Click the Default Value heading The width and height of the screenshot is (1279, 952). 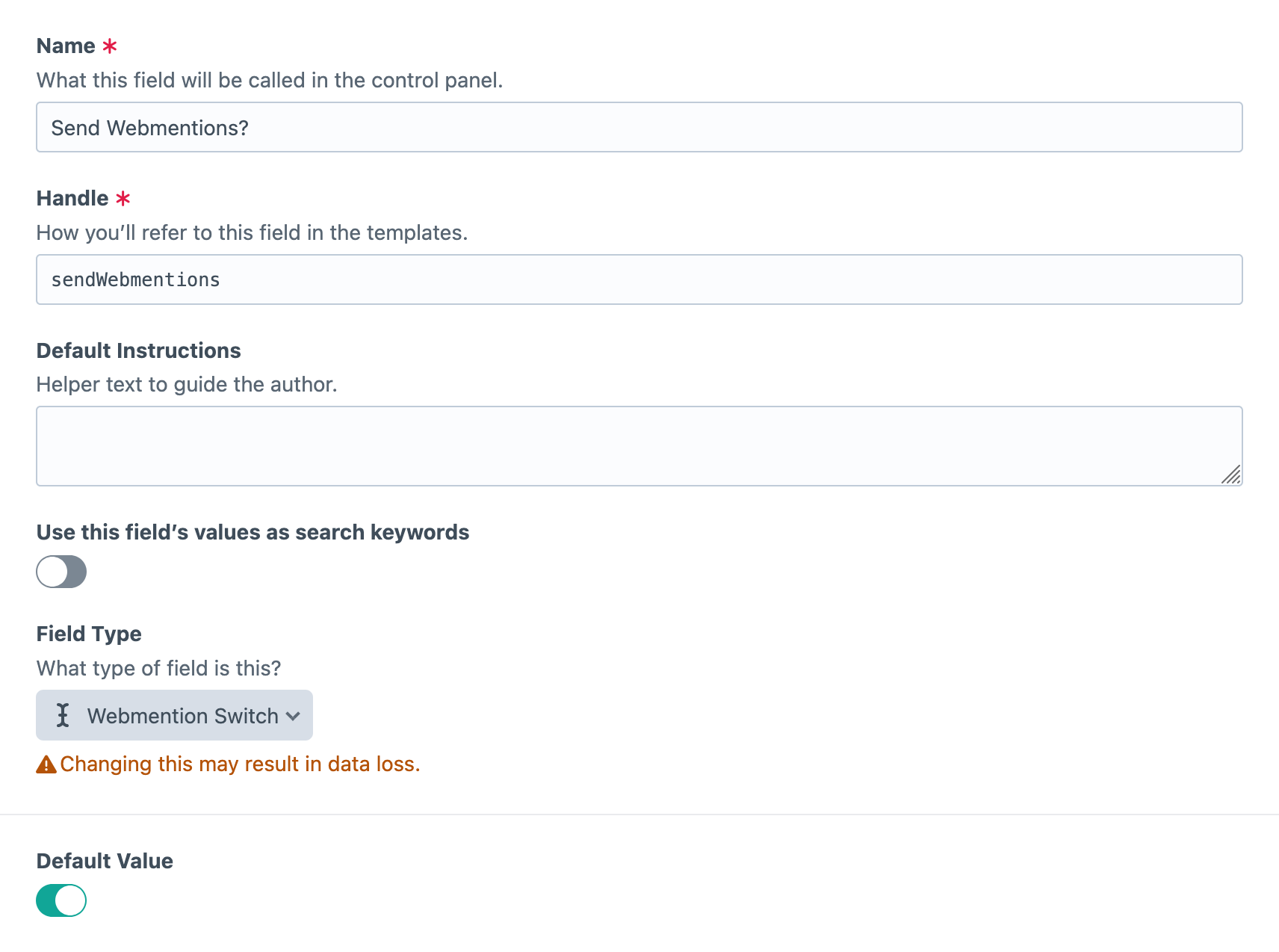(105, 861)
